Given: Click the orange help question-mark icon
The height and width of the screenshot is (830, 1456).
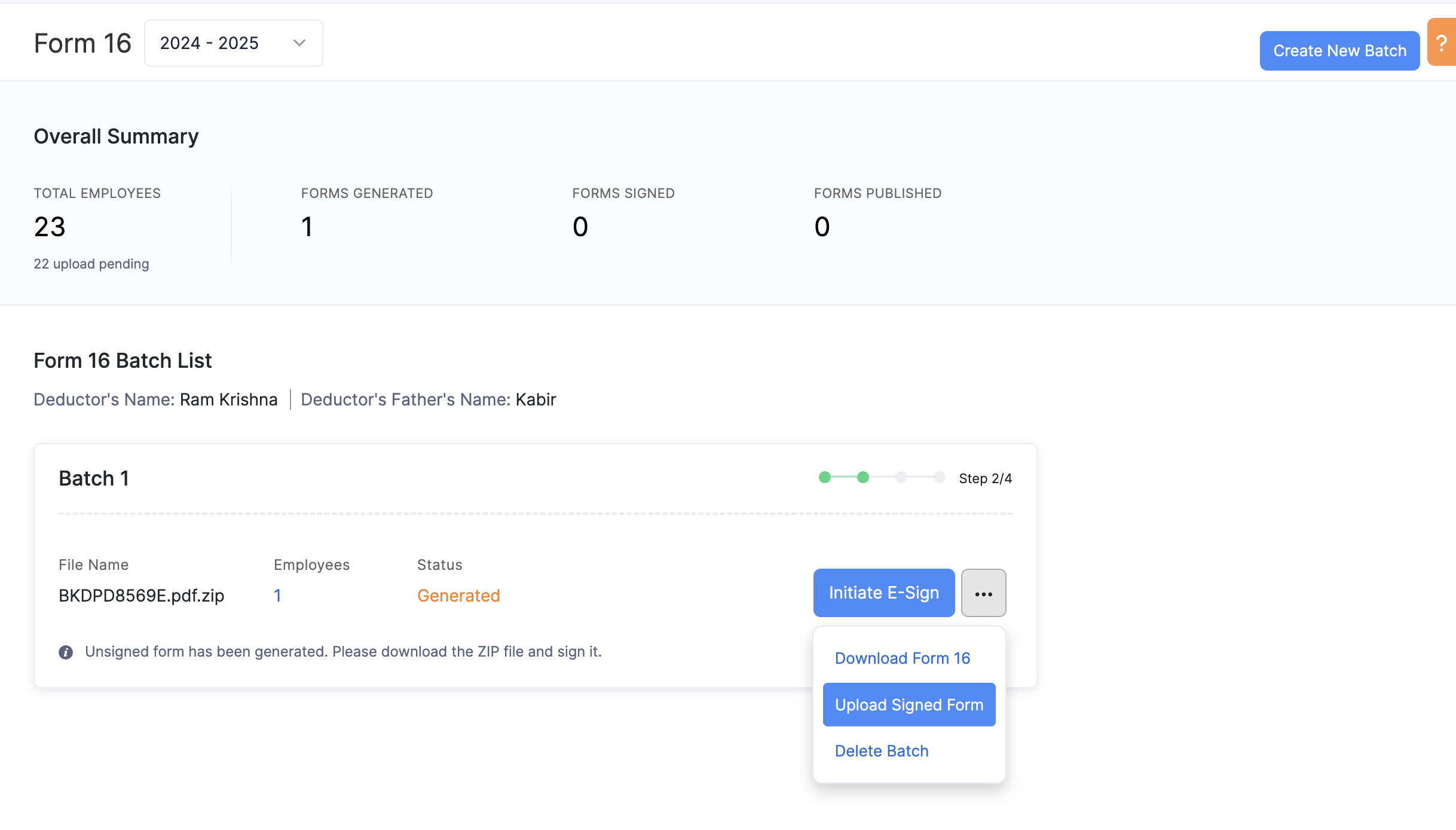Looking at the screenshot, I should coord(1442,43).
